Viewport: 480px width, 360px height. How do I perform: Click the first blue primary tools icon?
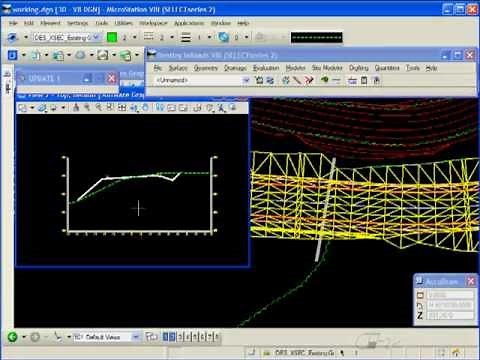(12, 55)
